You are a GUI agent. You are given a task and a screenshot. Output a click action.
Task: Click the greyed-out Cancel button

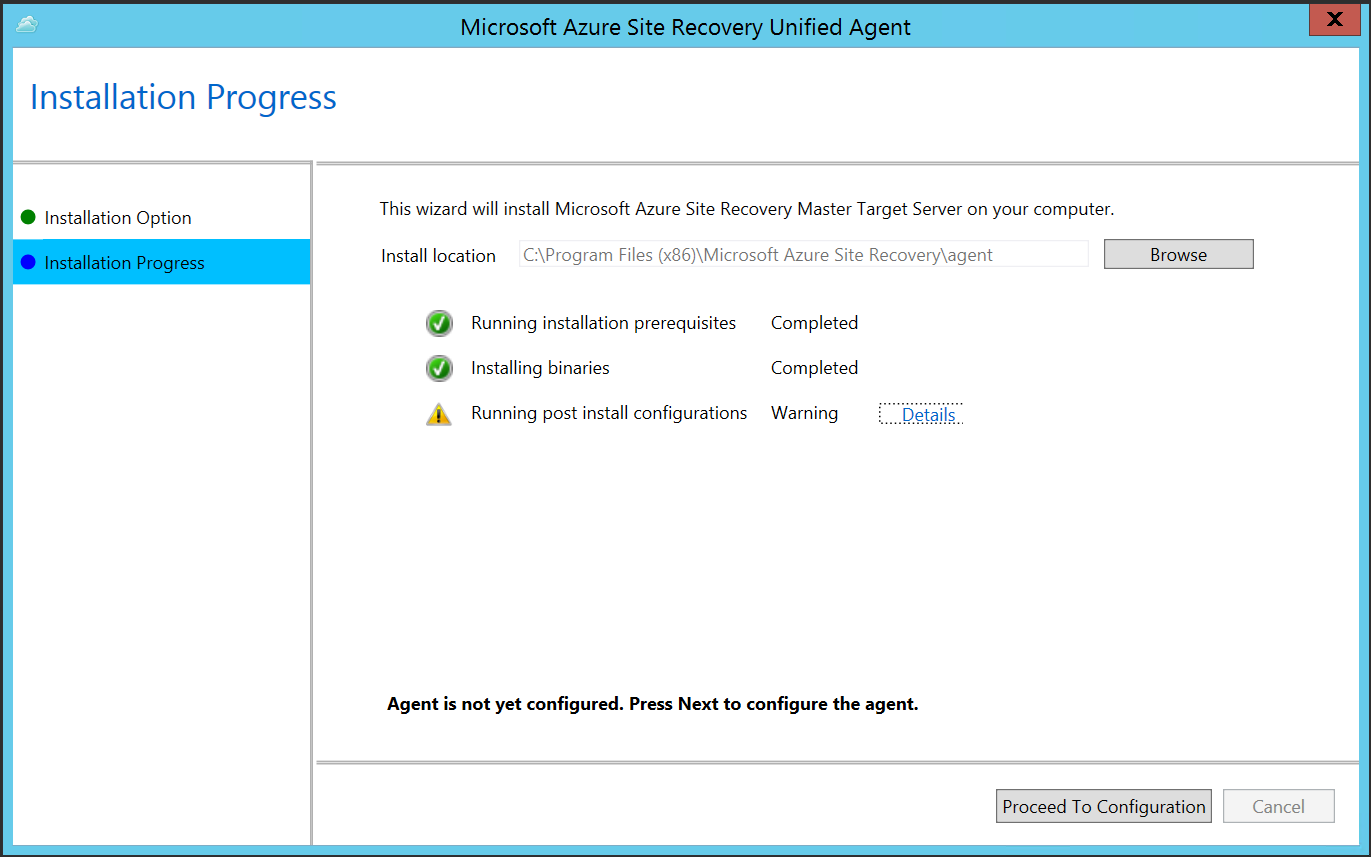tap(1278, 807)
